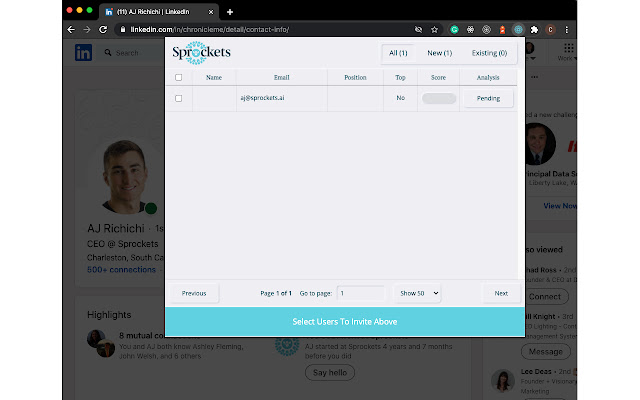Viewport: 640px width, 400px height.
Task: Open Chrome's three-dot menu
Action: (566, 29)
